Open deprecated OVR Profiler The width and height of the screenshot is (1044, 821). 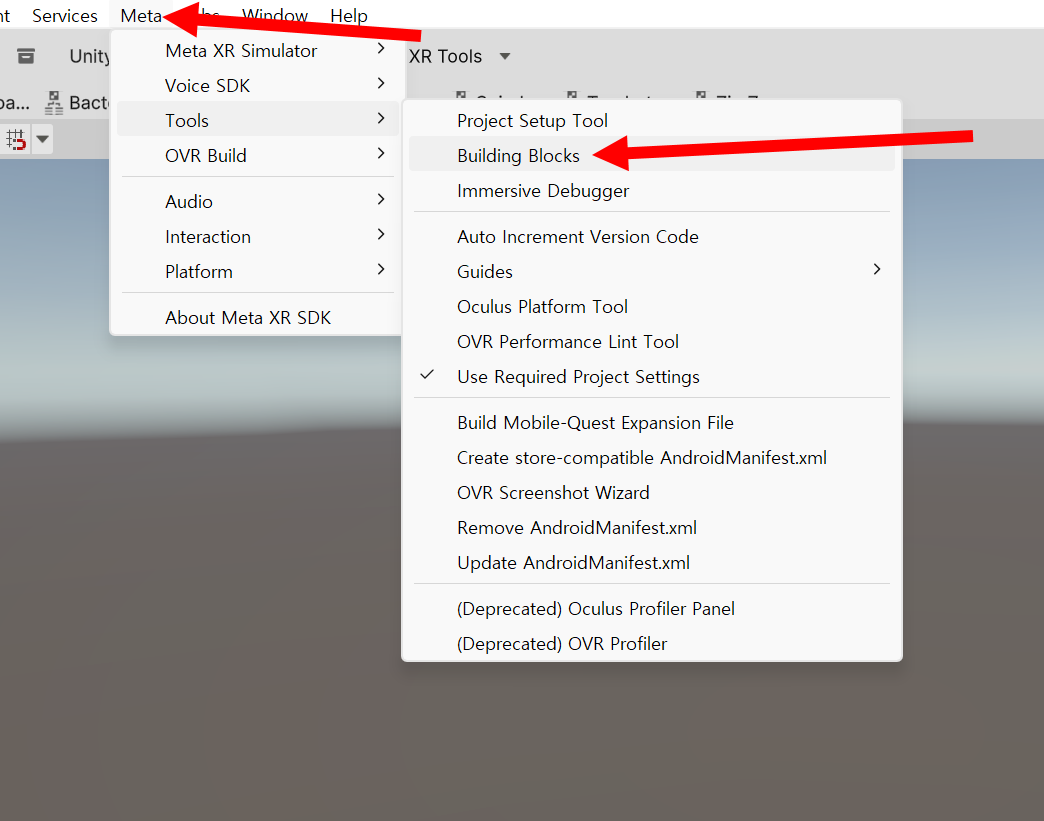652,644
